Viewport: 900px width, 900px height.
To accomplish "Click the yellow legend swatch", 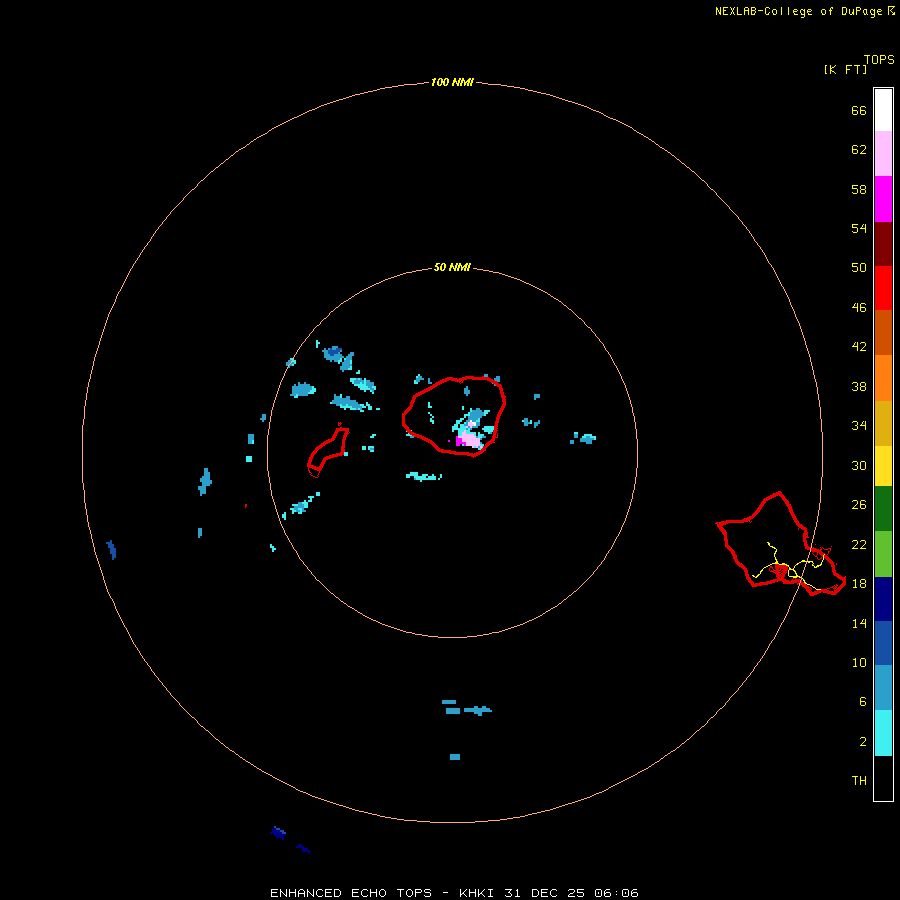I will [x=883, y=466].
